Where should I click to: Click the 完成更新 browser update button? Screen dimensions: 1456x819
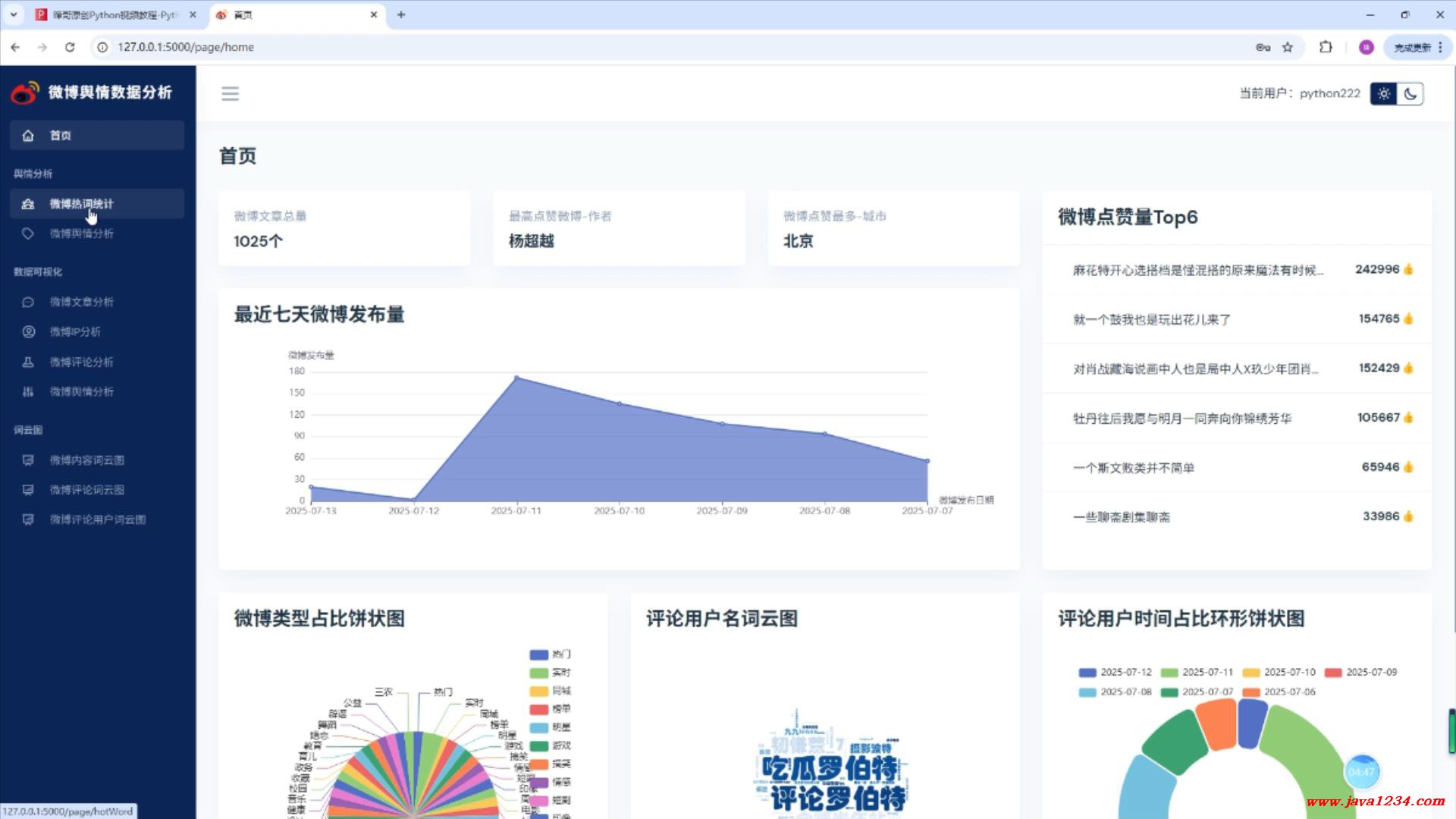coord(1411,47)
